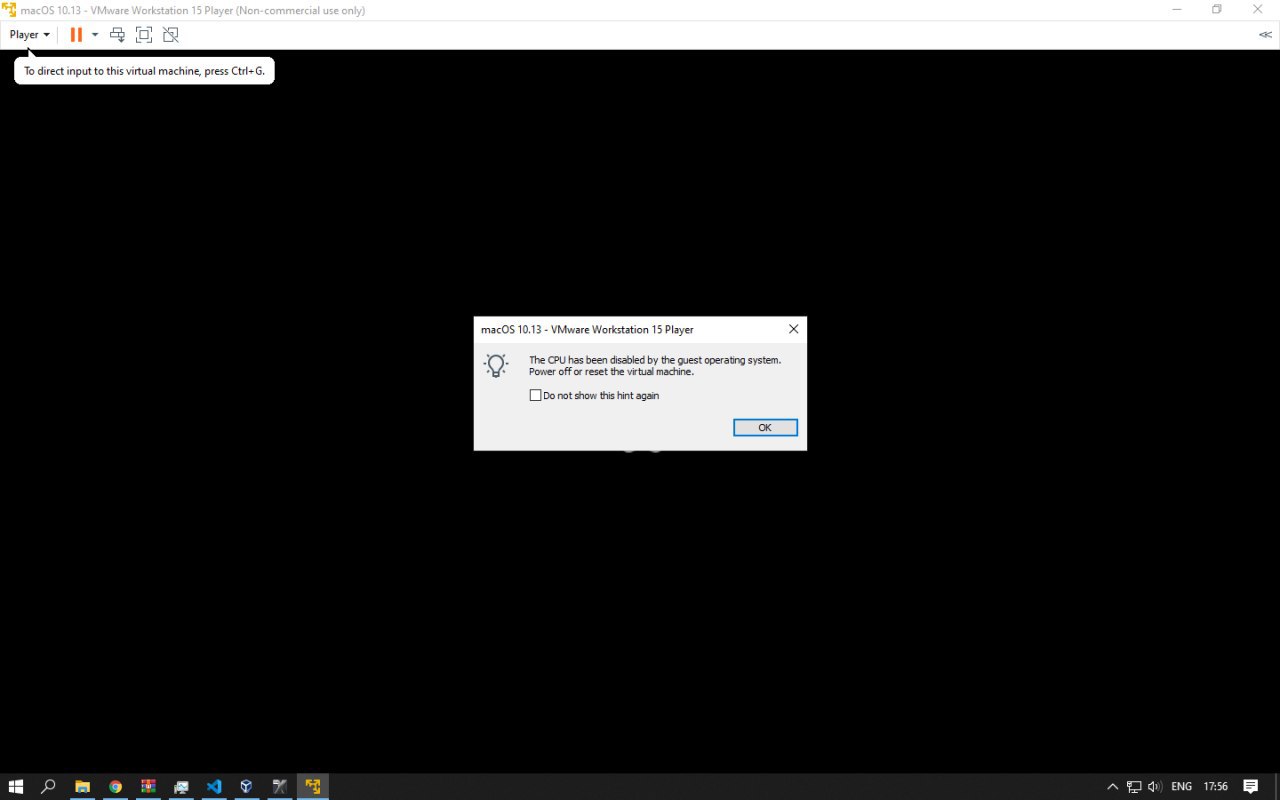Click the 'press Ctrl+G' input tooltip
This screenshot has width=1280, height=800.
[144, 71]
